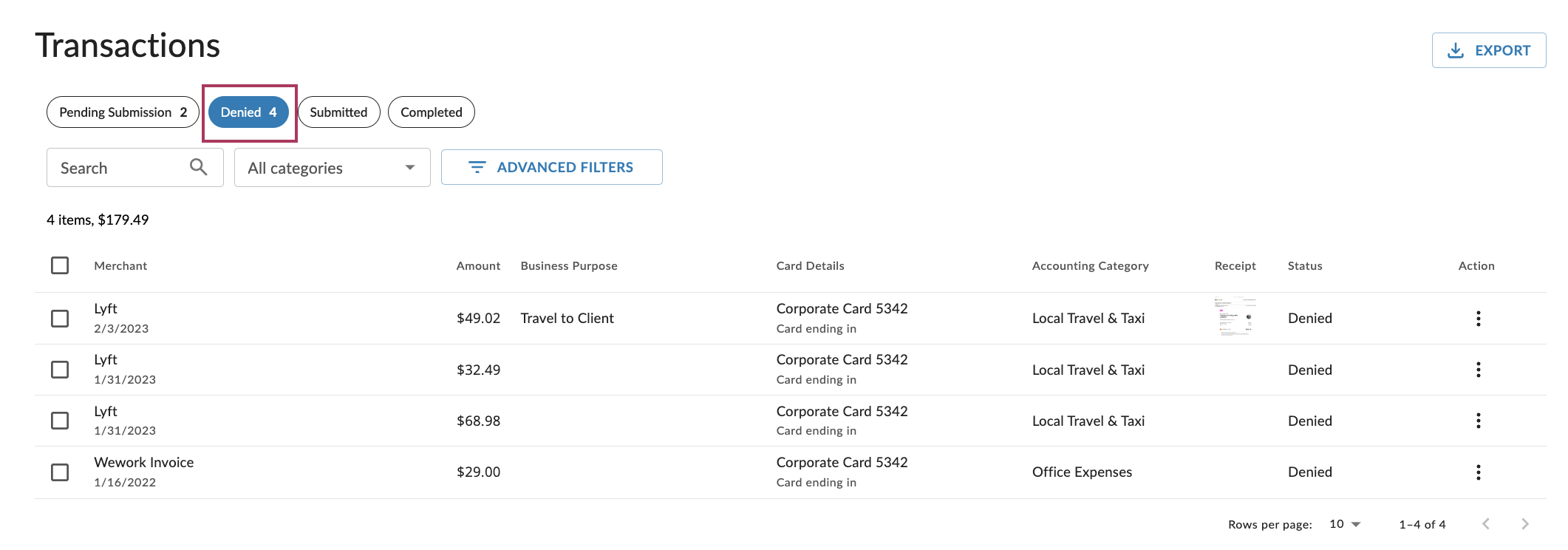
Task: Click the 2/3/2023 Lyft merchant name
Action: coord(105,309)
